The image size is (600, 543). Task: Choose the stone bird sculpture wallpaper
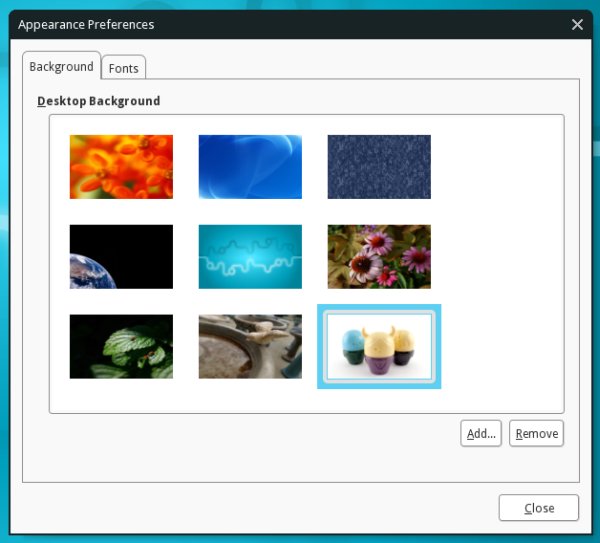click(250, 346)
